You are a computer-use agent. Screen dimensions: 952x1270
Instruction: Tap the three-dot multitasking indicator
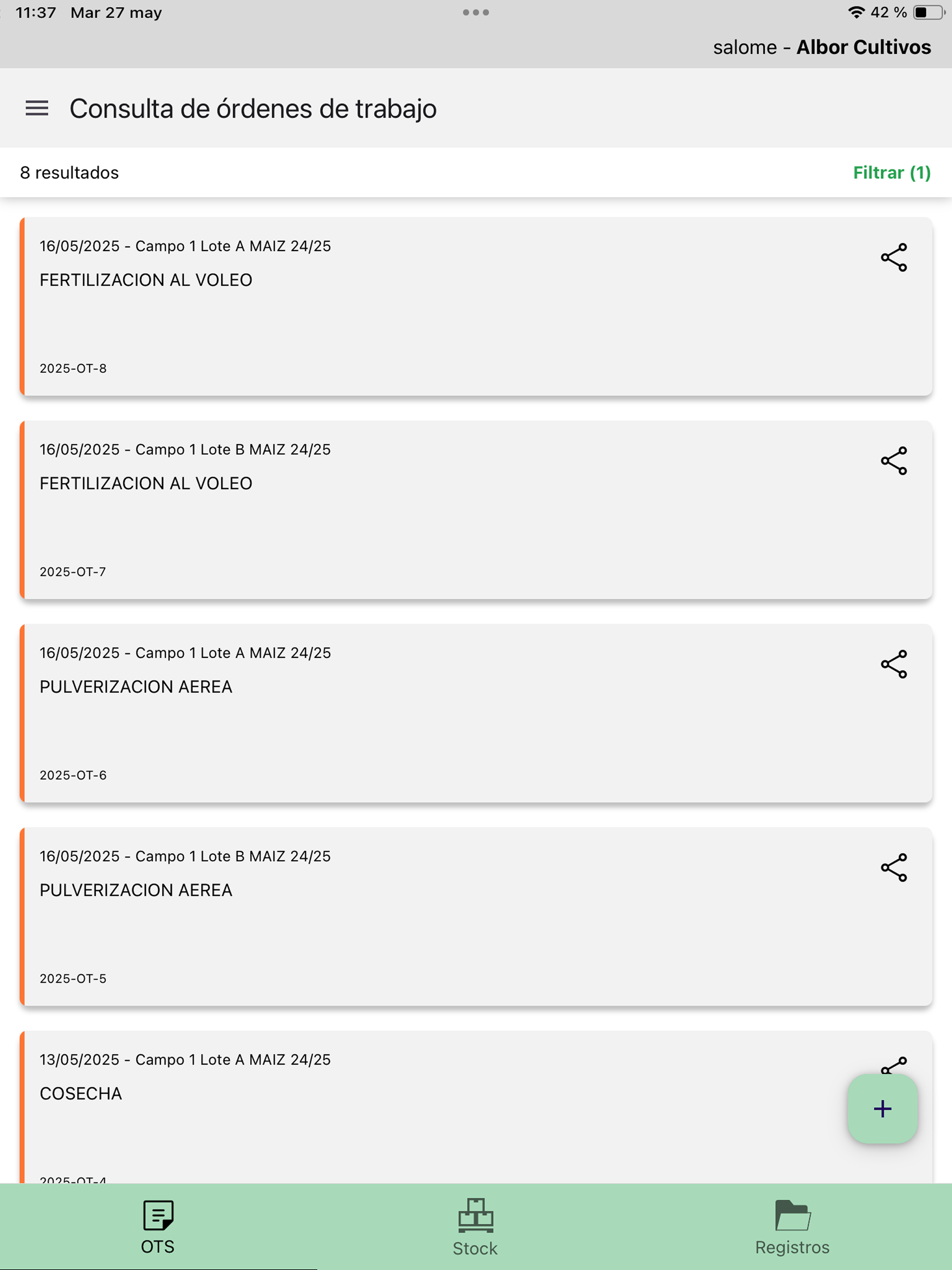[x=476, y=12]
